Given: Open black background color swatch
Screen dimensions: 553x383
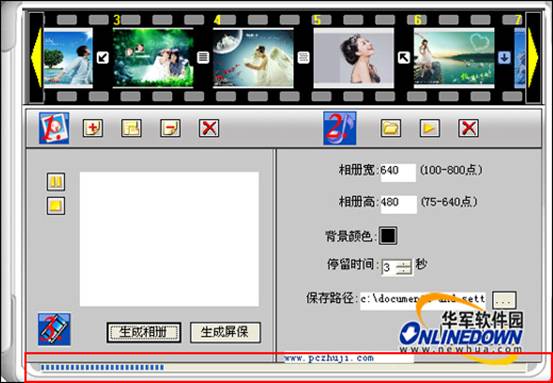Looking at the screenshot, I should click(x=388, y=236).
